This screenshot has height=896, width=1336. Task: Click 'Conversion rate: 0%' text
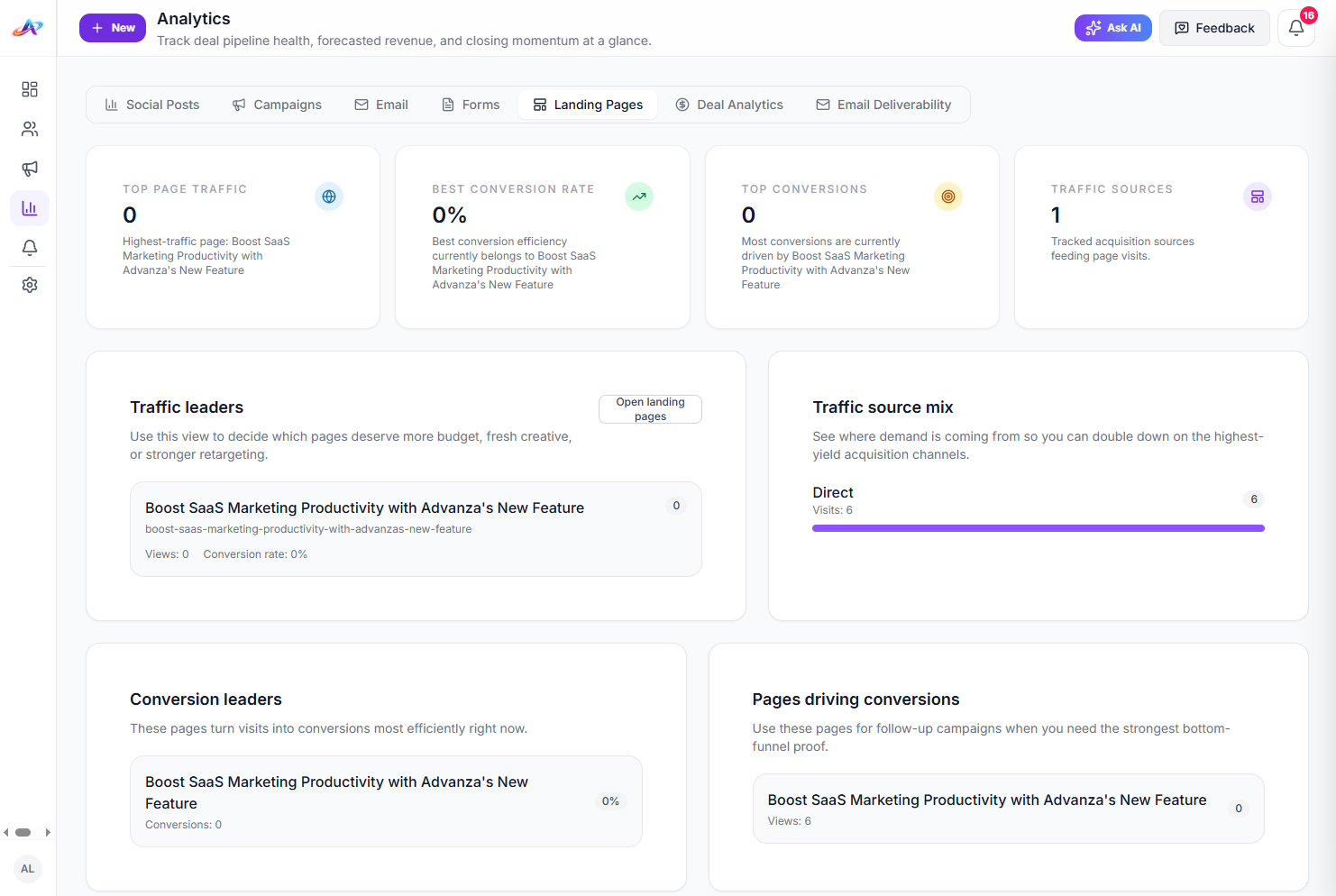tap(255, 554)
